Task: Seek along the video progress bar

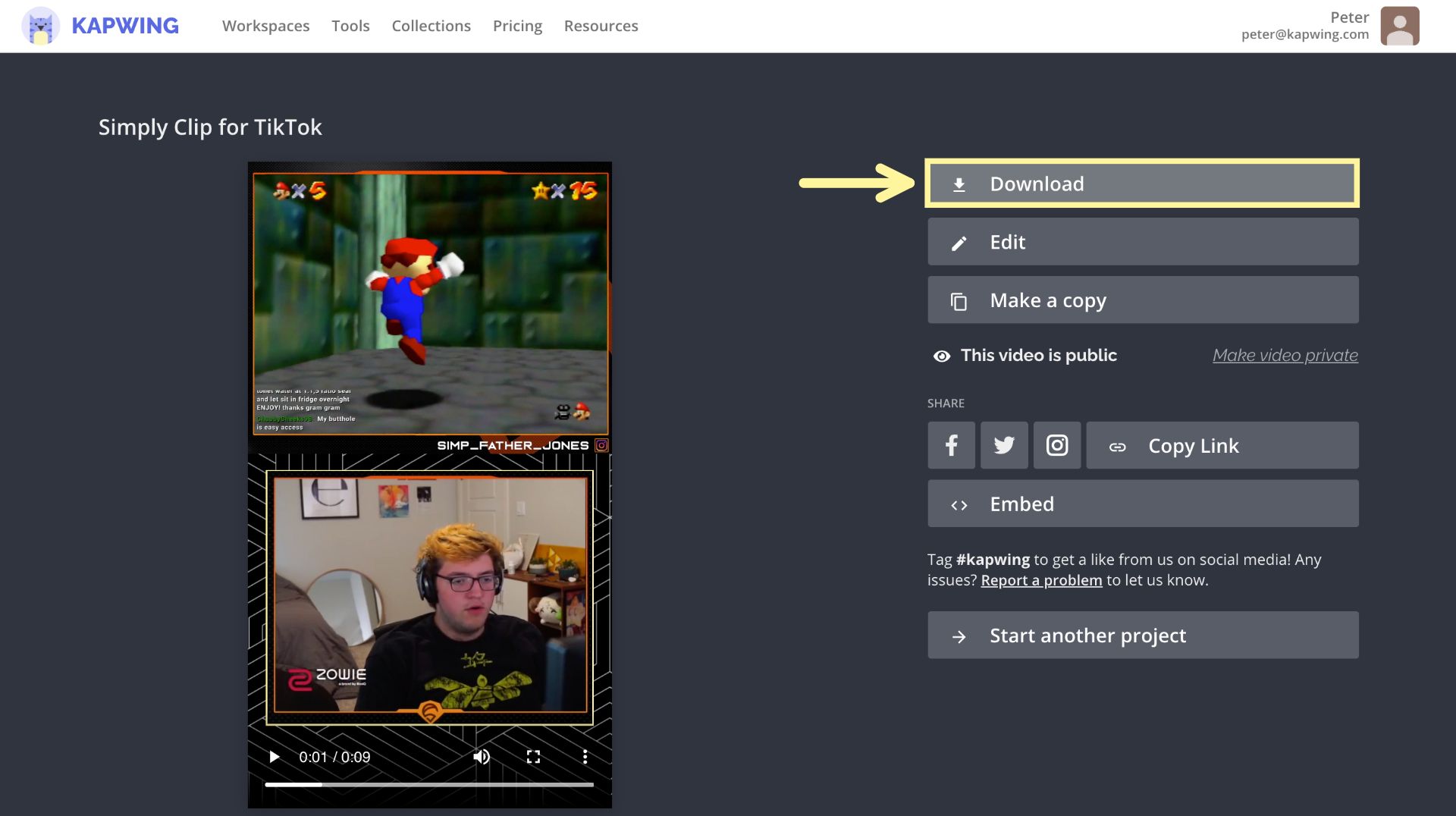Action: click(x=429, y=785)
